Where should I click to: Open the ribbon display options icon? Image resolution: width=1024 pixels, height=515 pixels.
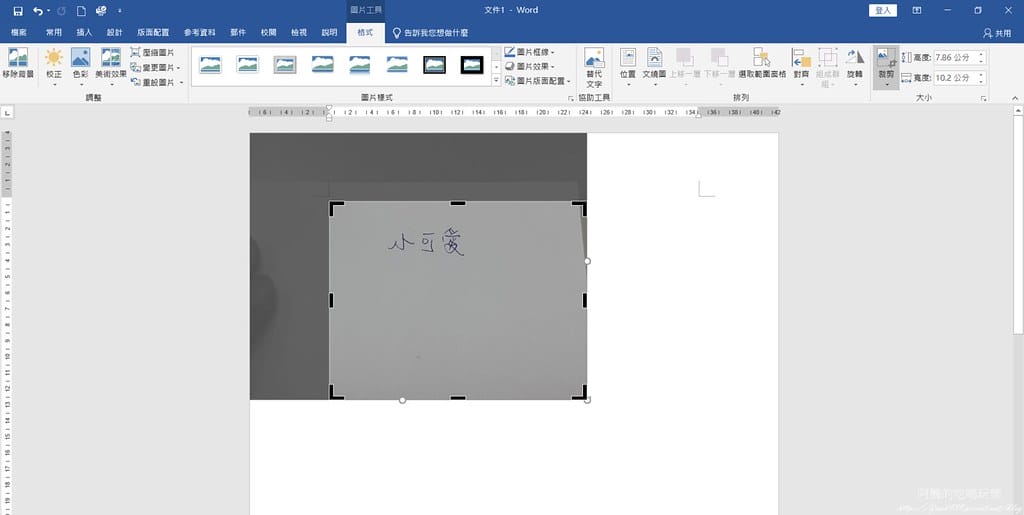tap(917, 10)
